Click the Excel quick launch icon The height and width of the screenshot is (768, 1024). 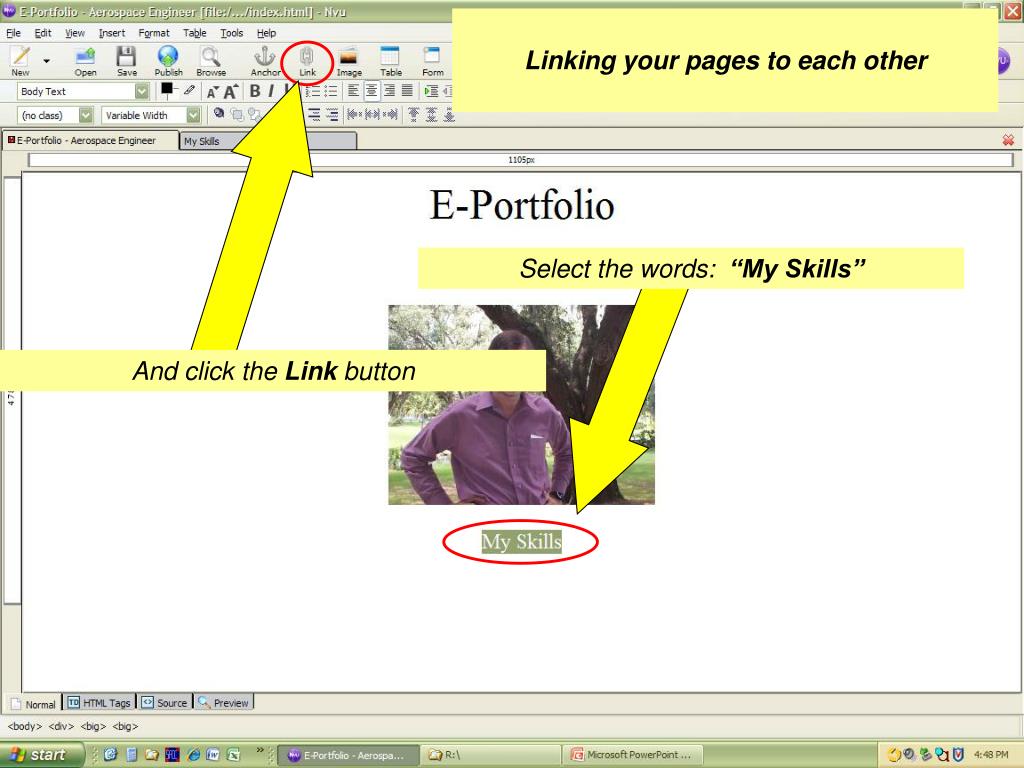click(233, 755)
